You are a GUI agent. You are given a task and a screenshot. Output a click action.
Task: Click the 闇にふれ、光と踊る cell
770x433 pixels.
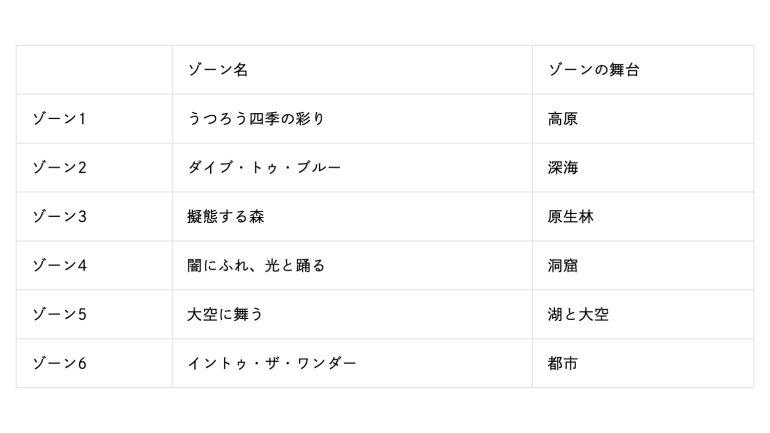(257, 266)
